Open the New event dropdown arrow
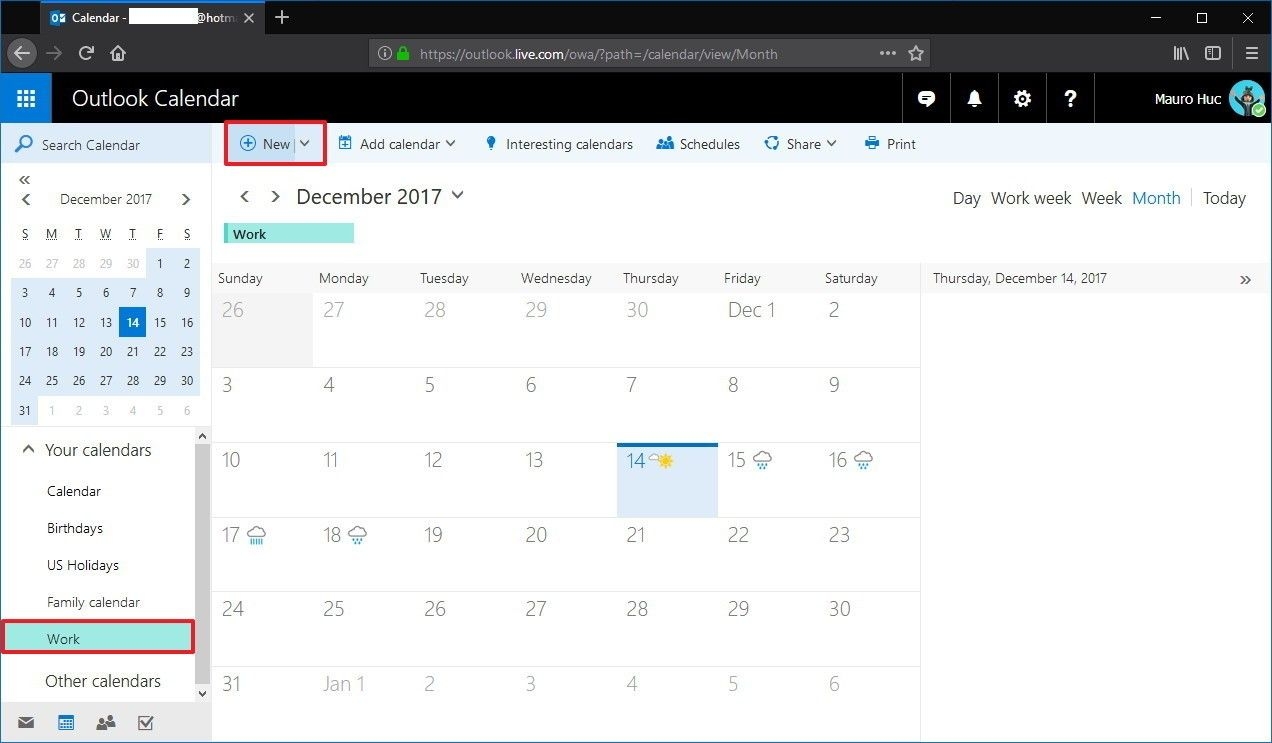1272x743 pixels. coord(305,144)
